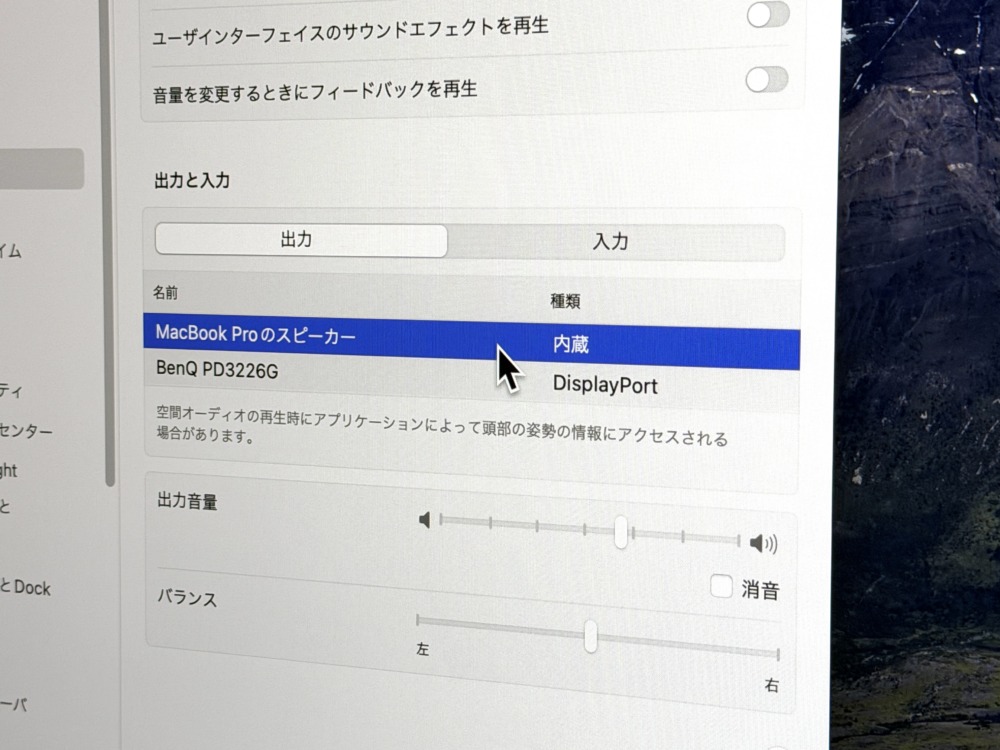The height and width of the screenshot is (750, 1000).
Task: Enable 音量を変更するときにフィードバックを再生 switch
Action: [x=766, y=80]
